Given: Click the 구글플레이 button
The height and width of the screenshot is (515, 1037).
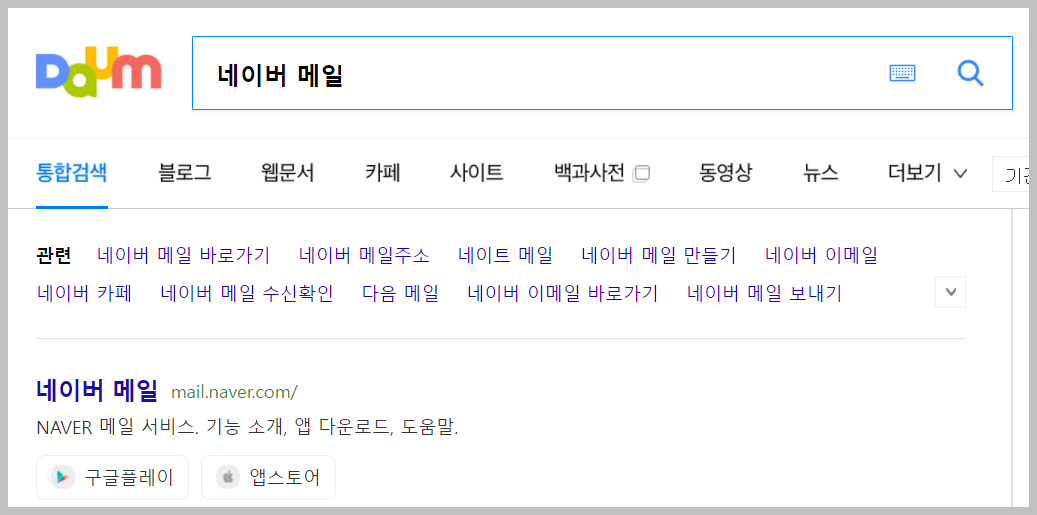Looking at the screenshot, I should click(112, 477).
